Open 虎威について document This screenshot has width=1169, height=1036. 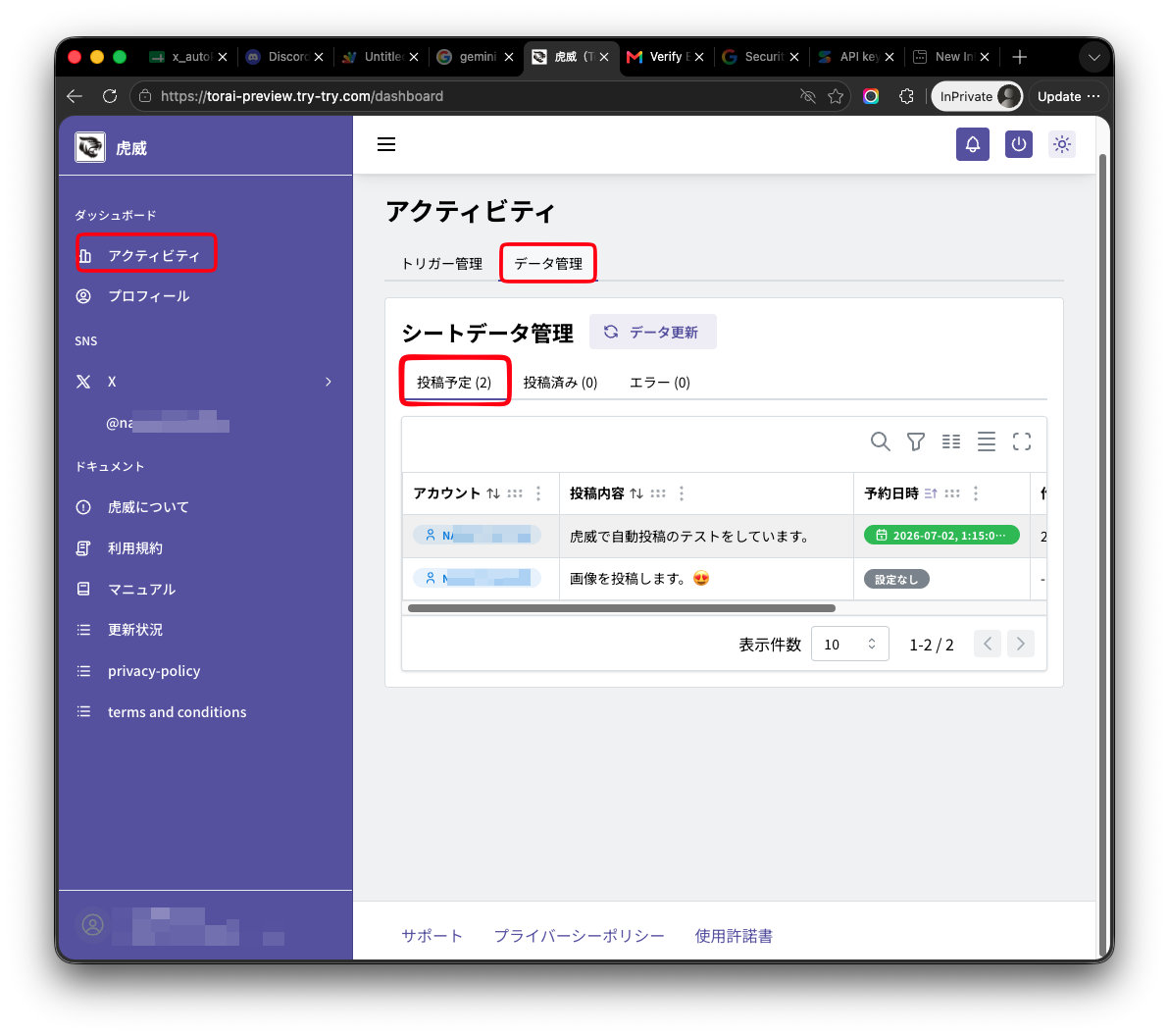(148, 507)
